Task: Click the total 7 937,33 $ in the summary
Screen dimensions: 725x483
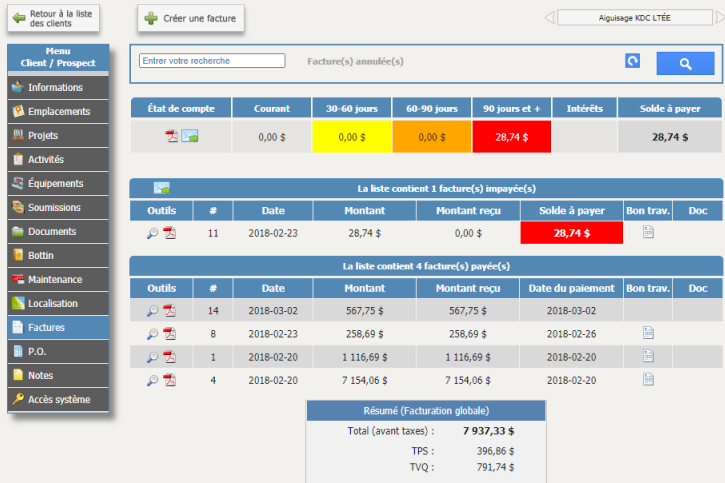Action: (488, 431)
